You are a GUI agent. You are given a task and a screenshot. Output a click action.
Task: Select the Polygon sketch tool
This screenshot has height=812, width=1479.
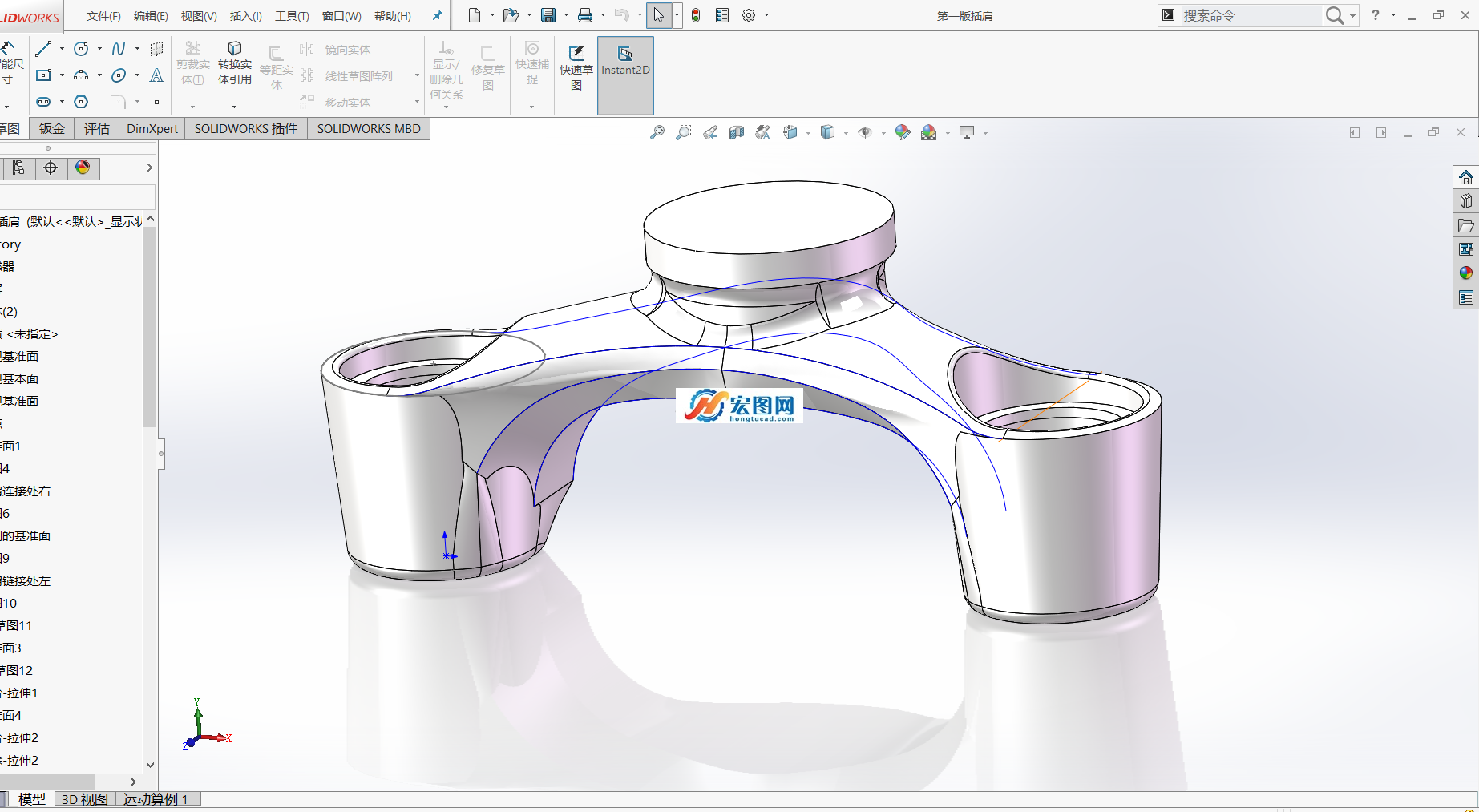point(81,102)
